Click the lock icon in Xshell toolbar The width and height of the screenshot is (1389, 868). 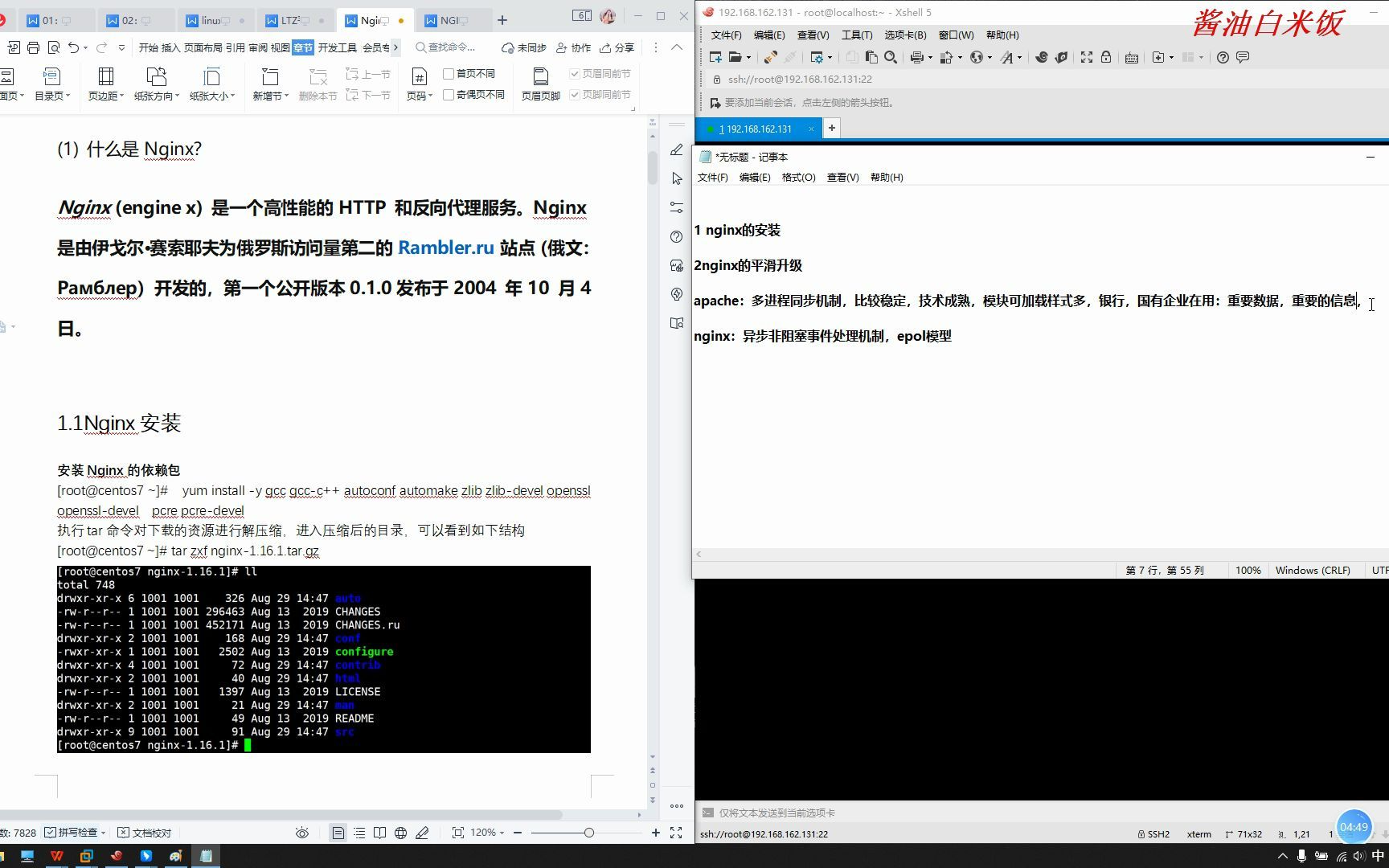coord(1106,57)
